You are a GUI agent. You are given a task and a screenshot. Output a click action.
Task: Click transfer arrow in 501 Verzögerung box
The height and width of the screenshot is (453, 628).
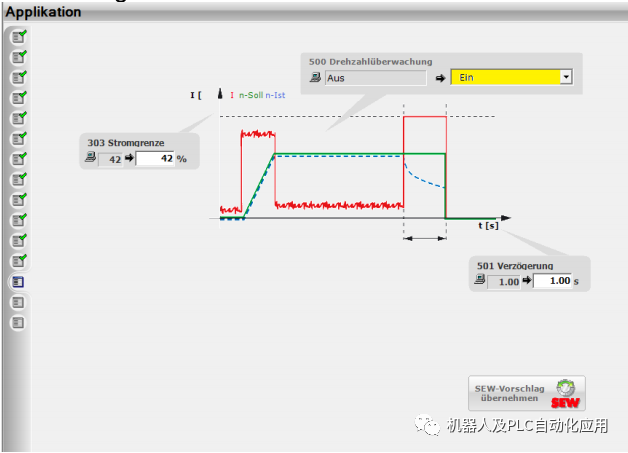pos(527,280)
